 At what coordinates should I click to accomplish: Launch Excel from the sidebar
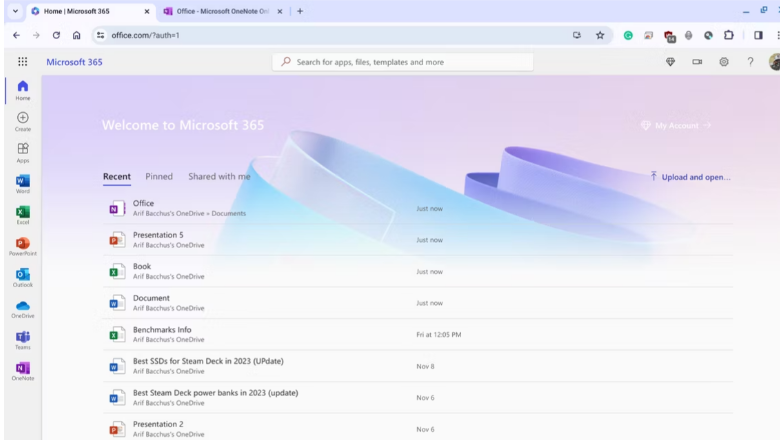(22, 215)
